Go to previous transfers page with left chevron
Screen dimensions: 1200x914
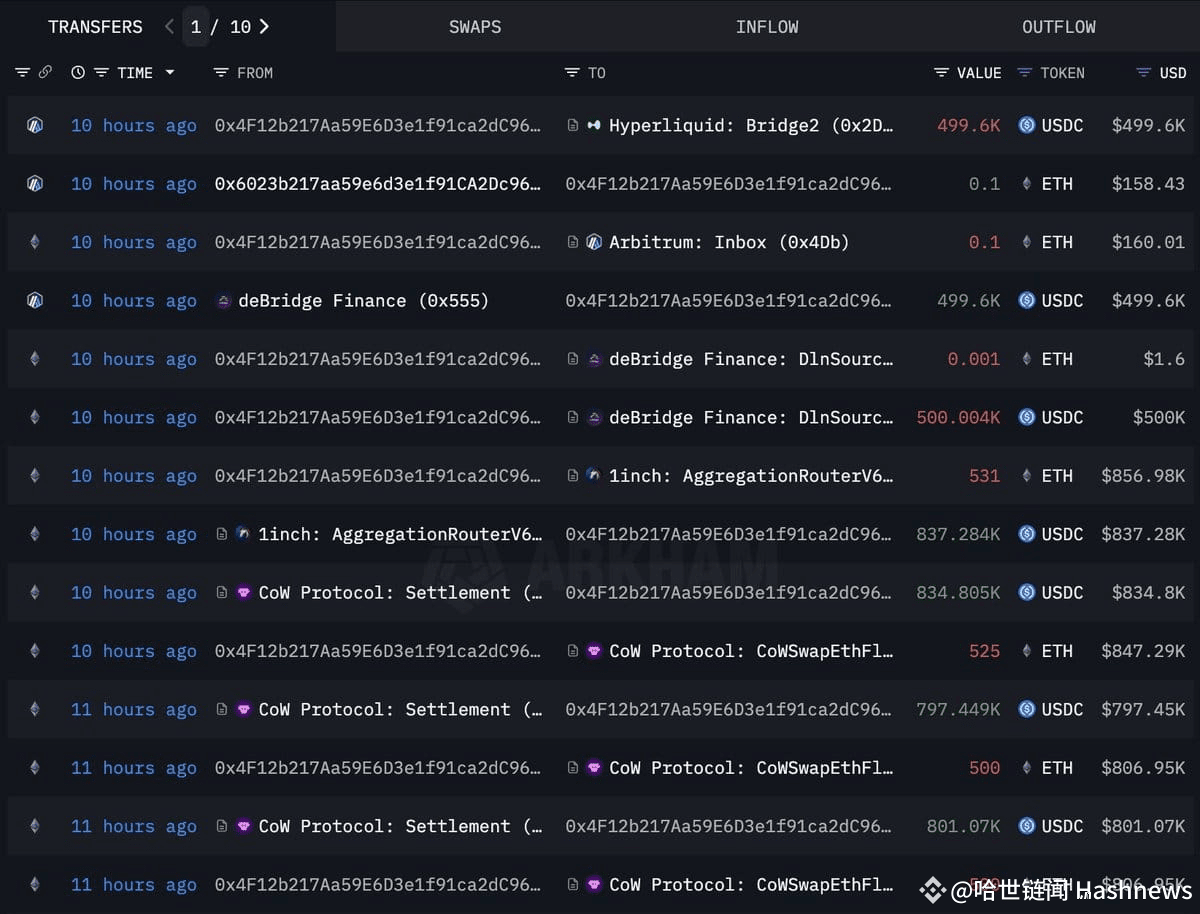169,27
